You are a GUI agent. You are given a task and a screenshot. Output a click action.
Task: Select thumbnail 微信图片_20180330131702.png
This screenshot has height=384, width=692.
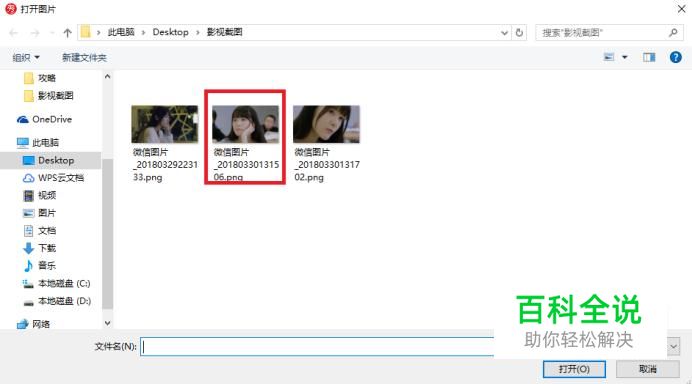[327, 143]
